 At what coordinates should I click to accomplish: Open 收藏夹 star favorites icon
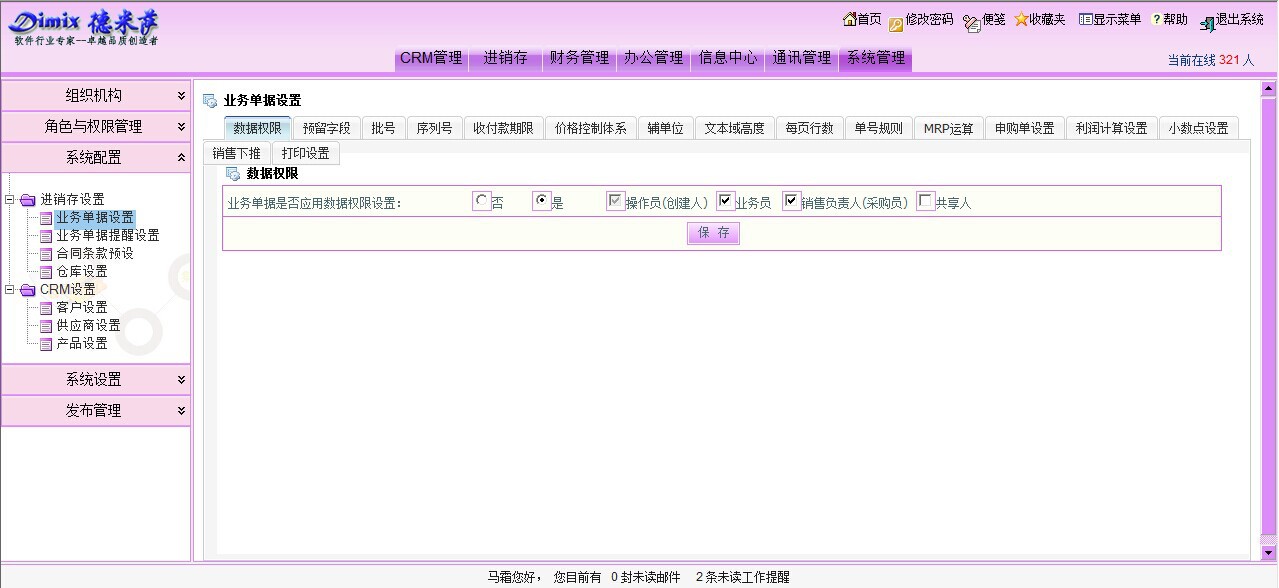pos(1021,20)
